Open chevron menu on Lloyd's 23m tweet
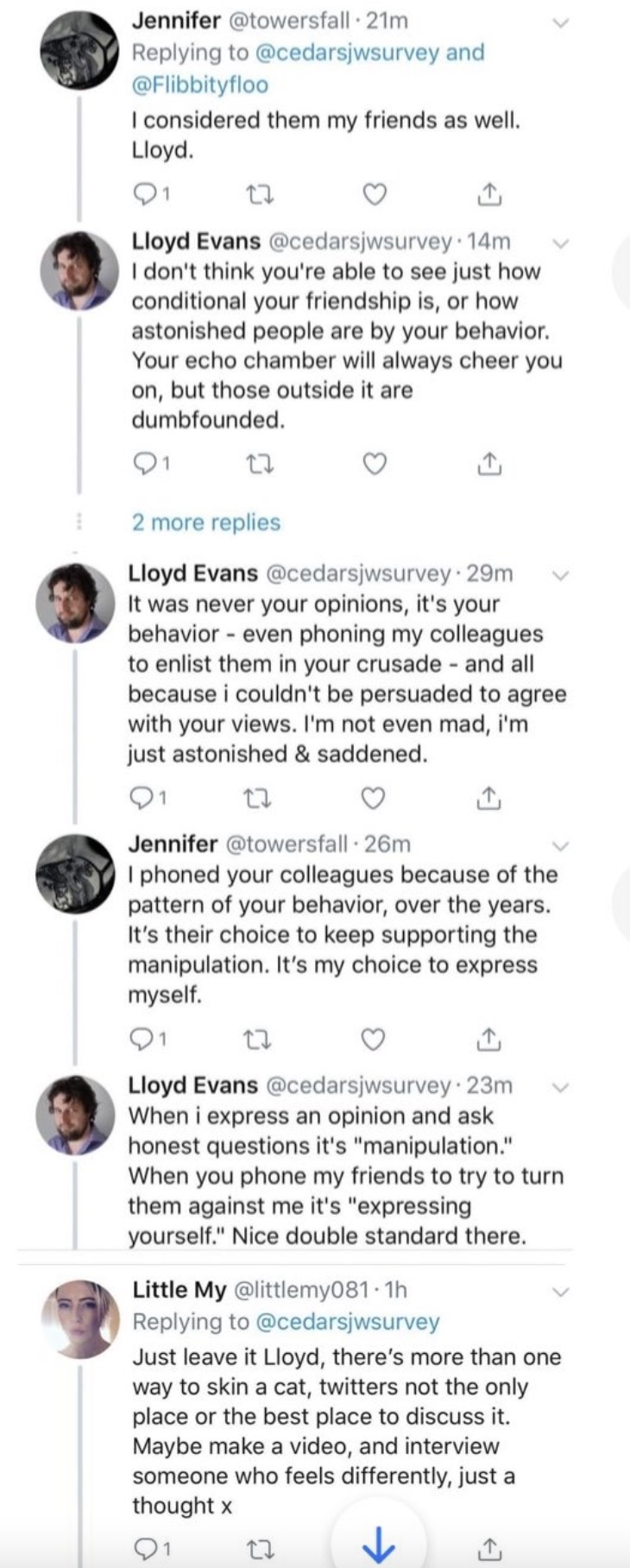 (560, 1087)
